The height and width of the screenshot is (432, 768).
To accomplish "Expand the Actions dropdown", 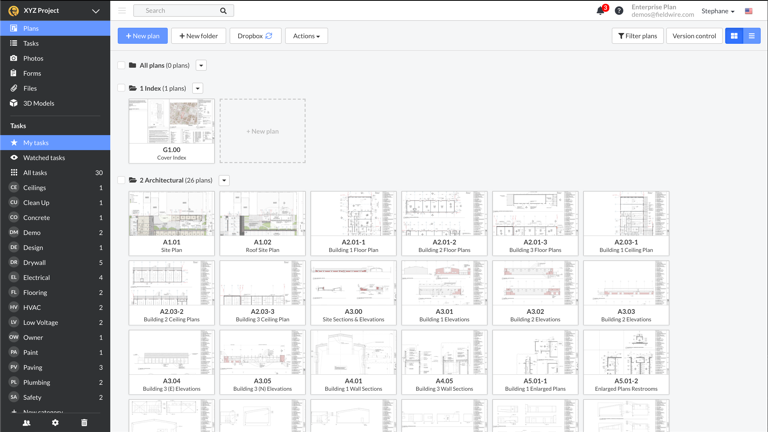I will (306, 36).
